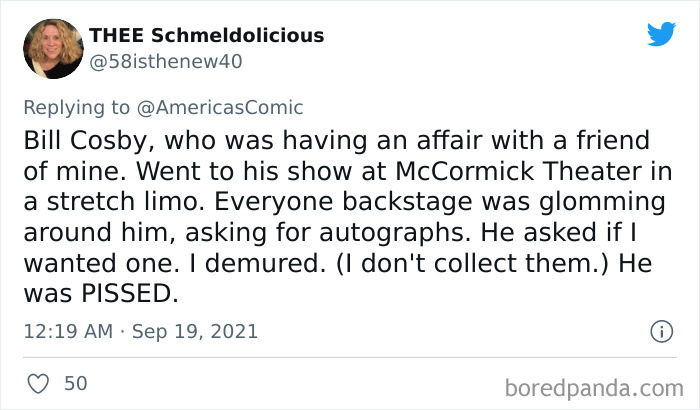
Task: Click the Twitter bird logo
Action: [661, 34]
